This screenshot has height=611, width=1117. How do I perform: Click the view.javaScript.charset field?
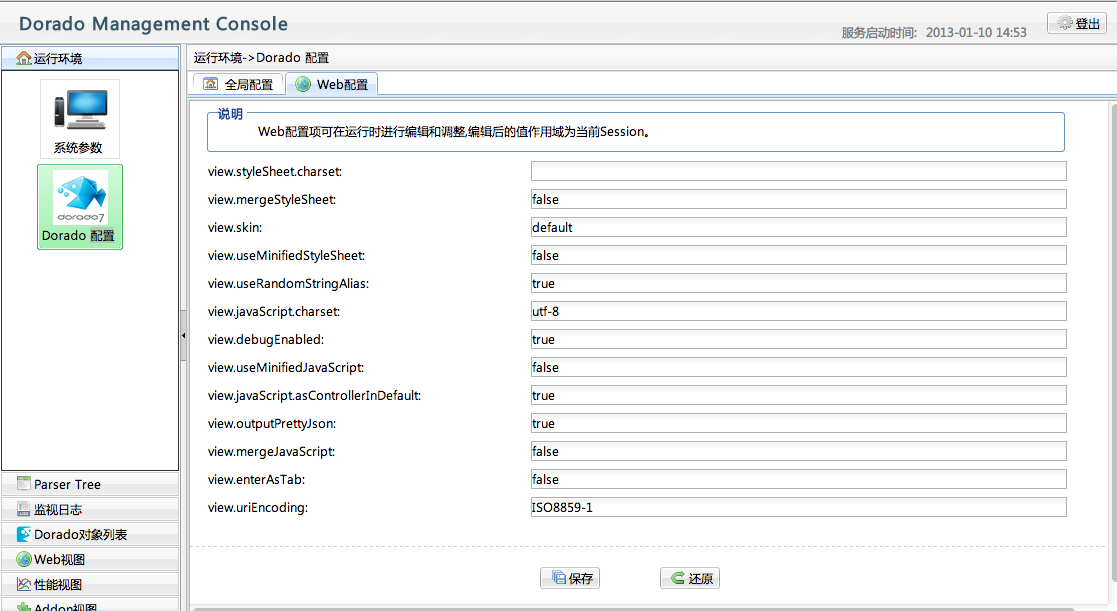[798, 311]
